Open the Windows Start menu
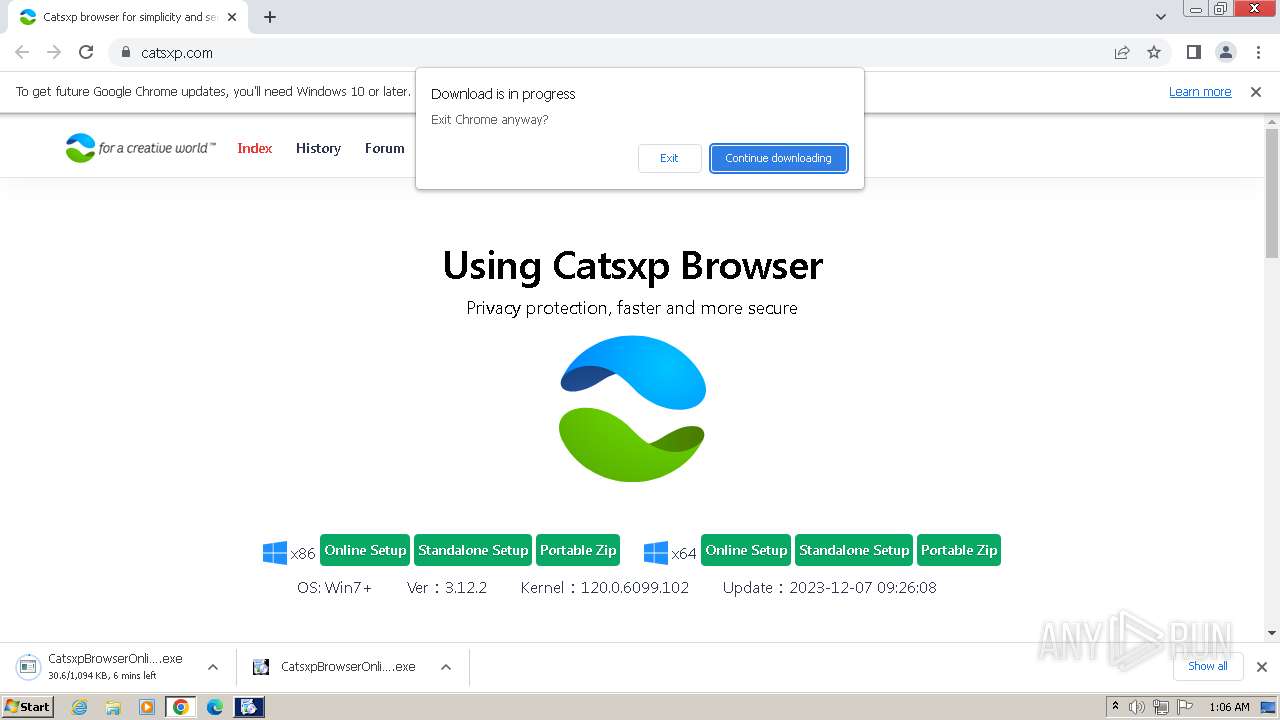The width and height of the screenshot is (1280, 720). [x=27, y=706]
